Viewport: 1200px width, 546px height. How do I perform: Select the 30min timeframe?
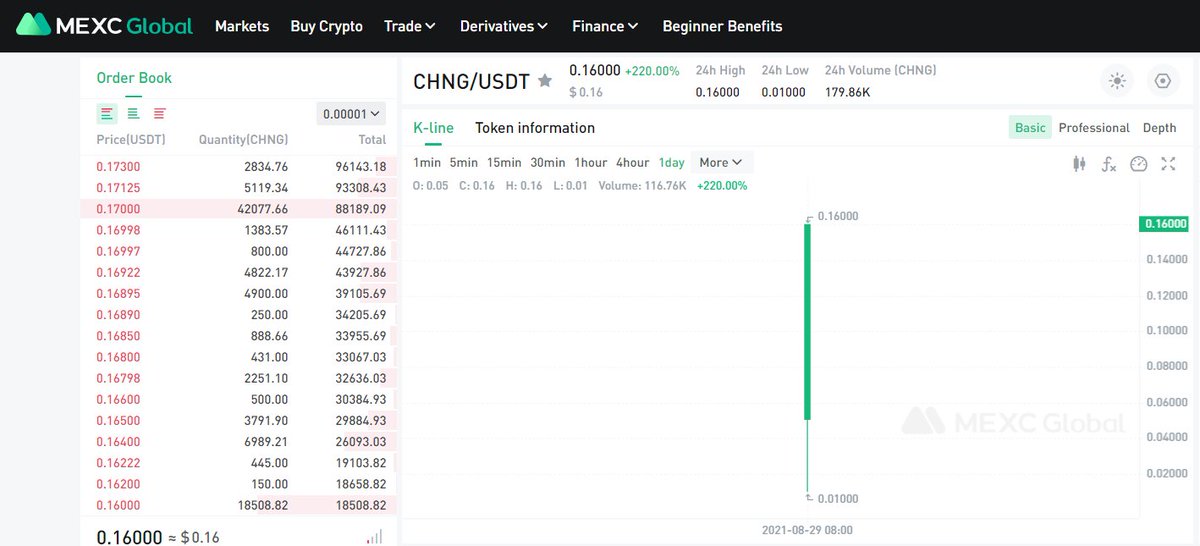(x=548, y=162)
